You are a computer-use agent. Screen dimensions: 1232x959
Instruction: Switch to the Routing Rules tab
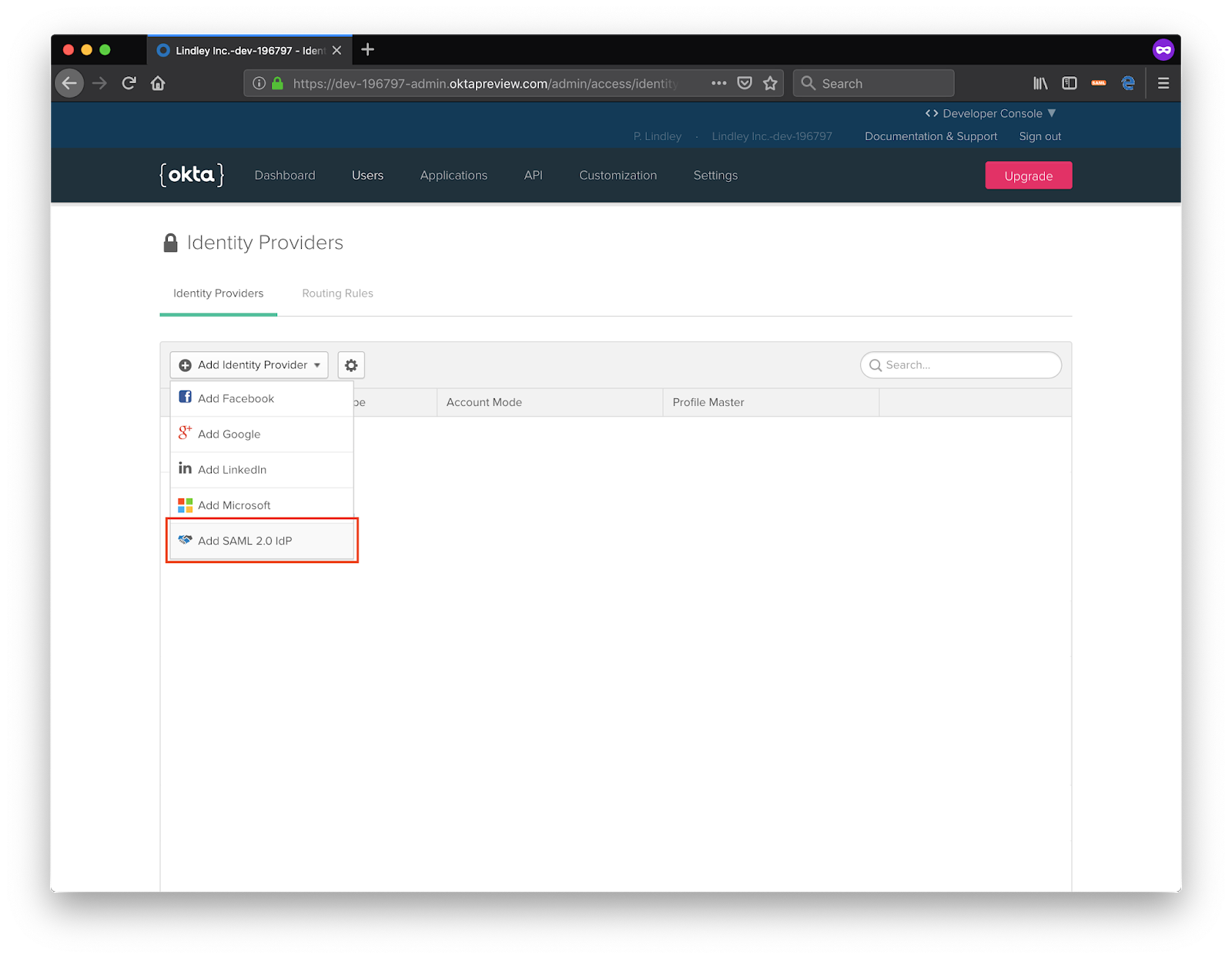tap(337, 293)
